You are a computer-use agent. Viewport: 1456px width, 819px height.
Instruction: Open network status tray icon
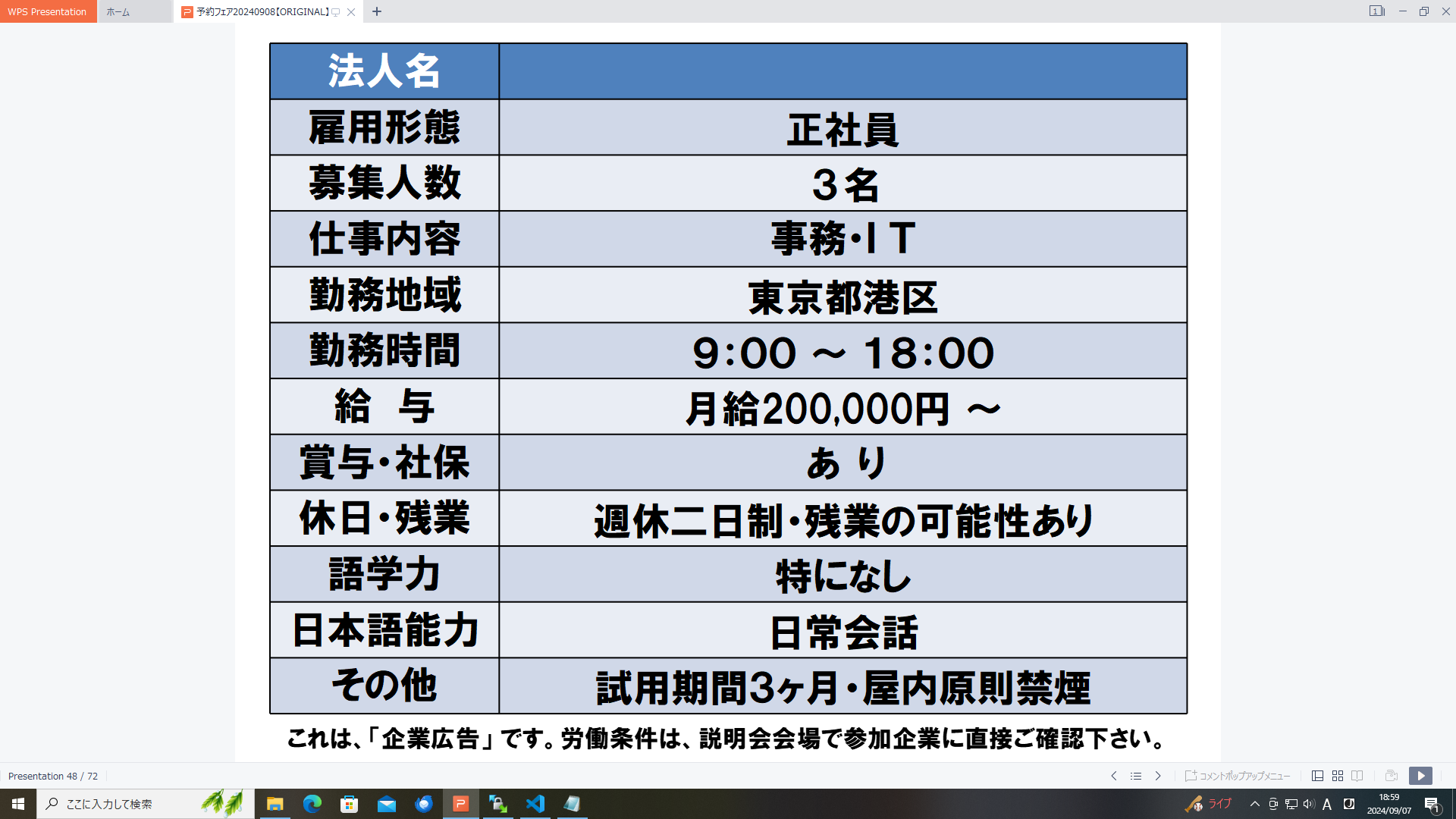pos(1291,804)
